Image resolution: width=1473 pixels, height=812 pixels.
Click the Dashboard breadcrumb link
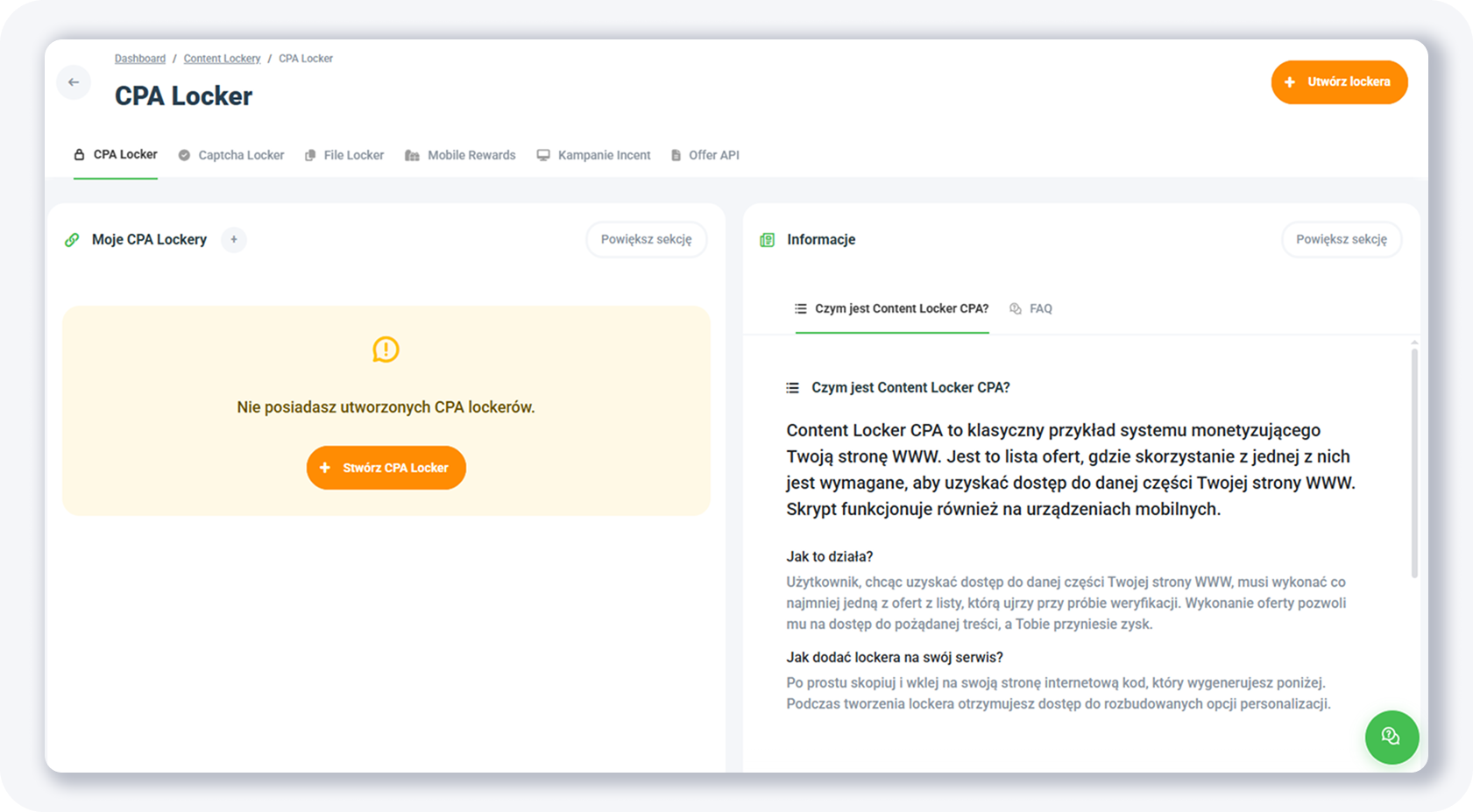[140, 59]
